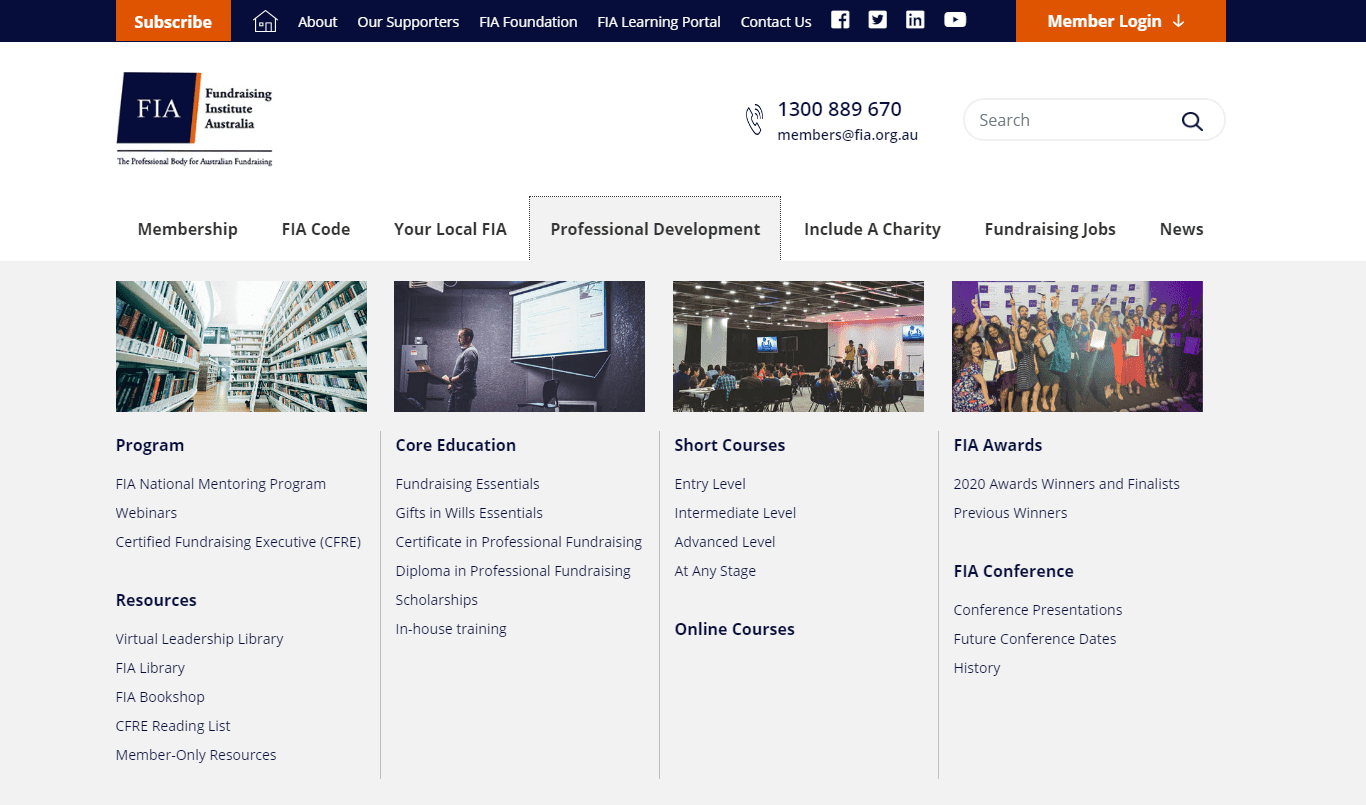Open Include A Charity menu
The height and width of the screenshot is (805, 1366).
tap(872, 229)
